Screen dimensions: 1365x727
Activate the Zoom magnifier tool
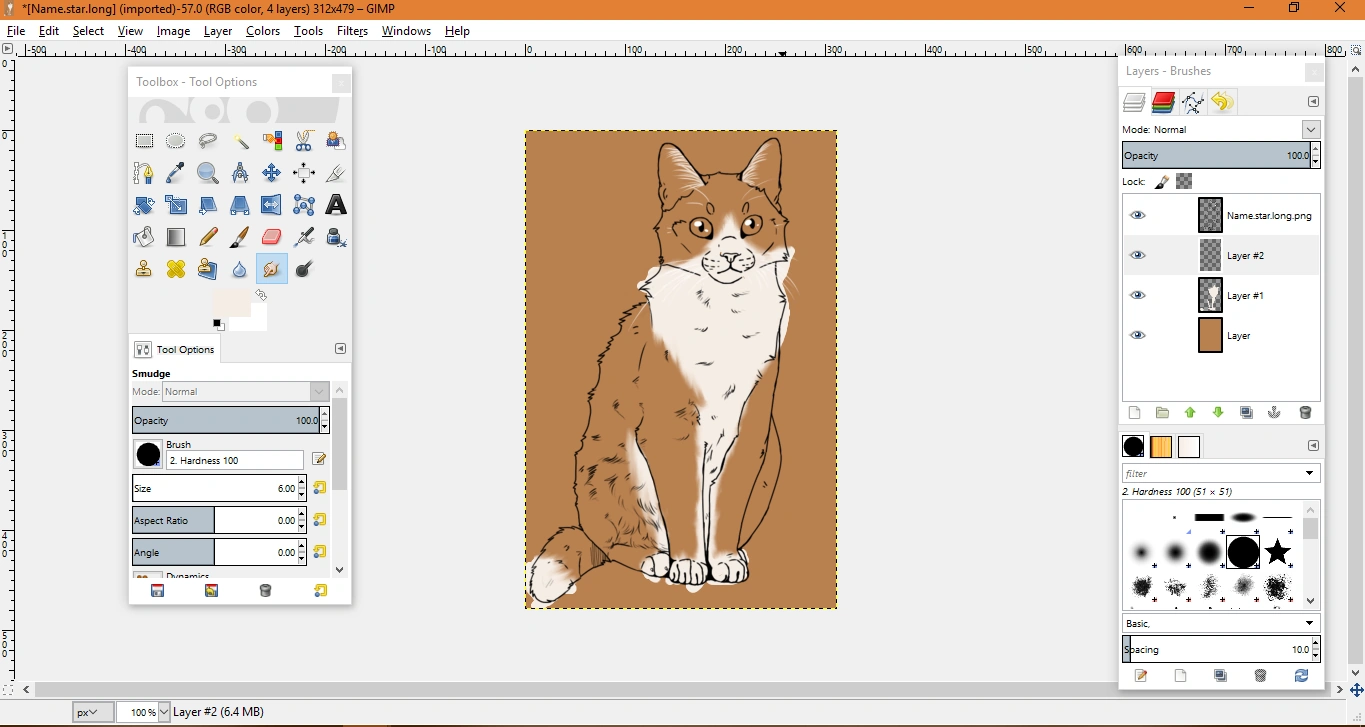[x=208, y=173]
